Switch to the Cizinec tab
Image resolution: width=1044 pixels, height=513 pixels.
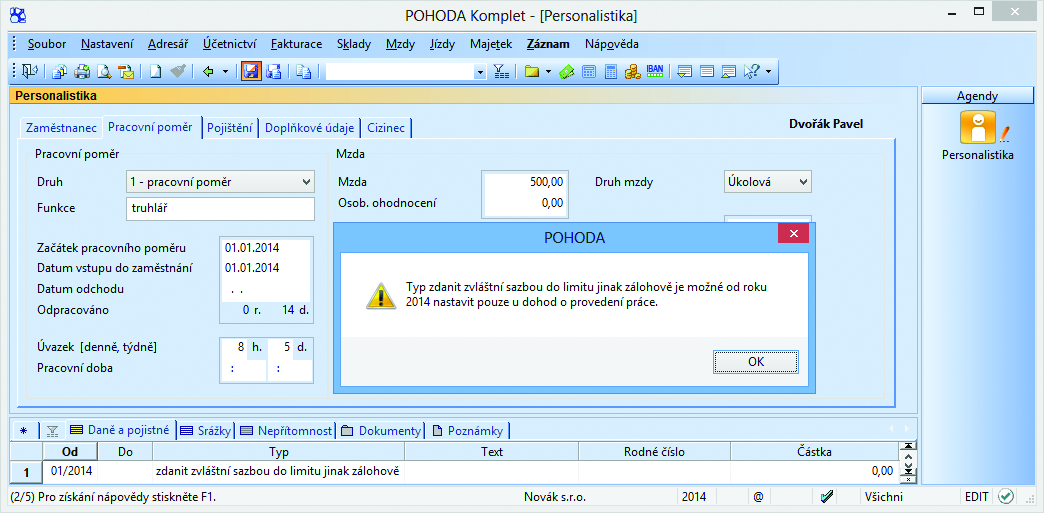pyautogui.click(x=387, y=128)
